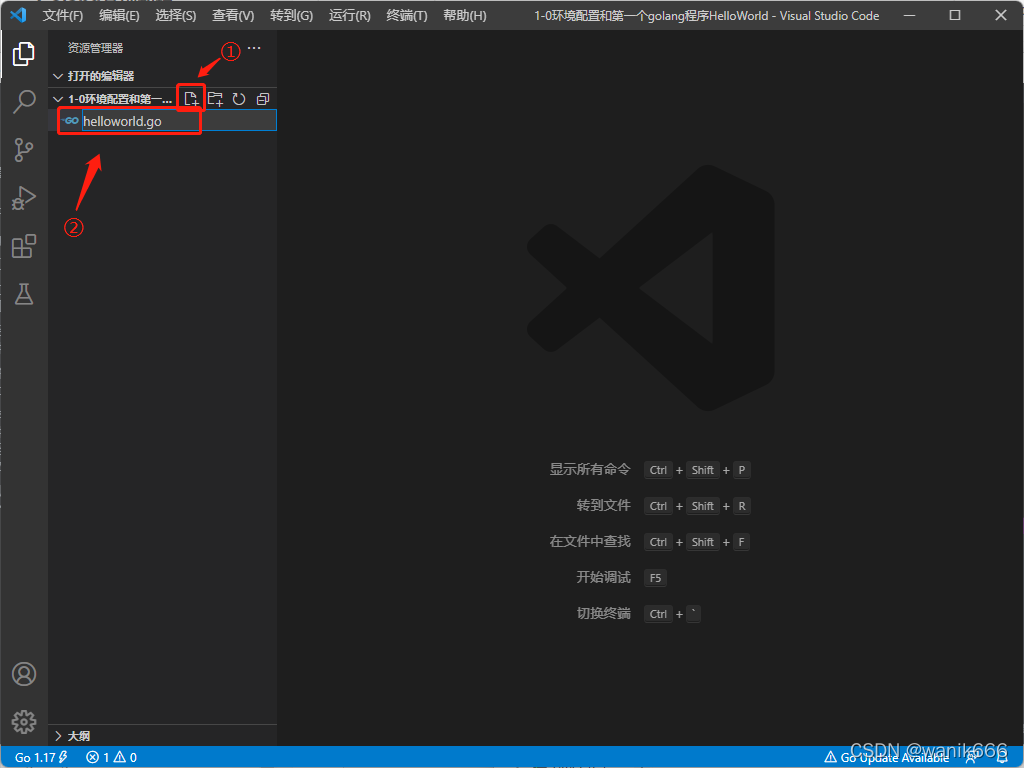Open the Explorer view in activity bar

(x=24, y=54)
